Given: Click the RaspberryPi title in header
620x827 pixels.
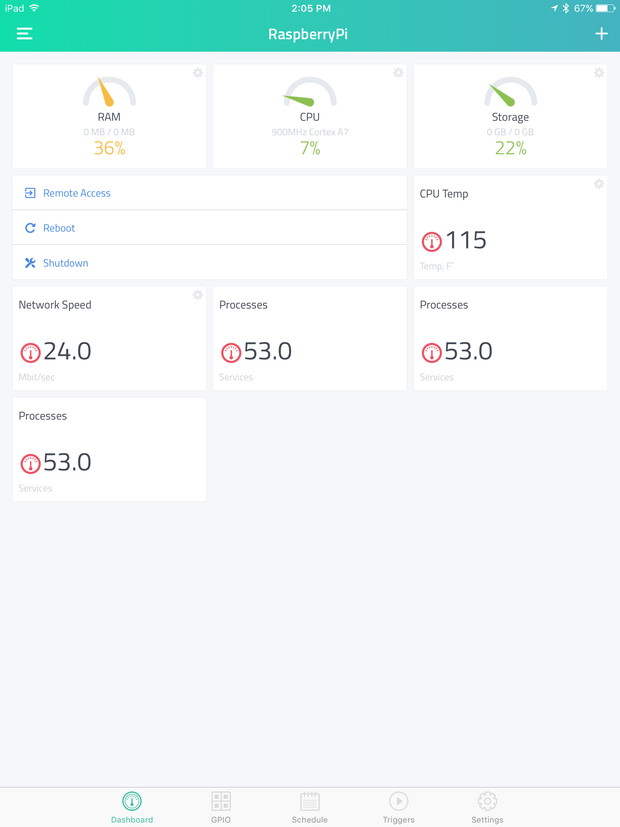Looking at the screenshot, I should coord(308,34).
